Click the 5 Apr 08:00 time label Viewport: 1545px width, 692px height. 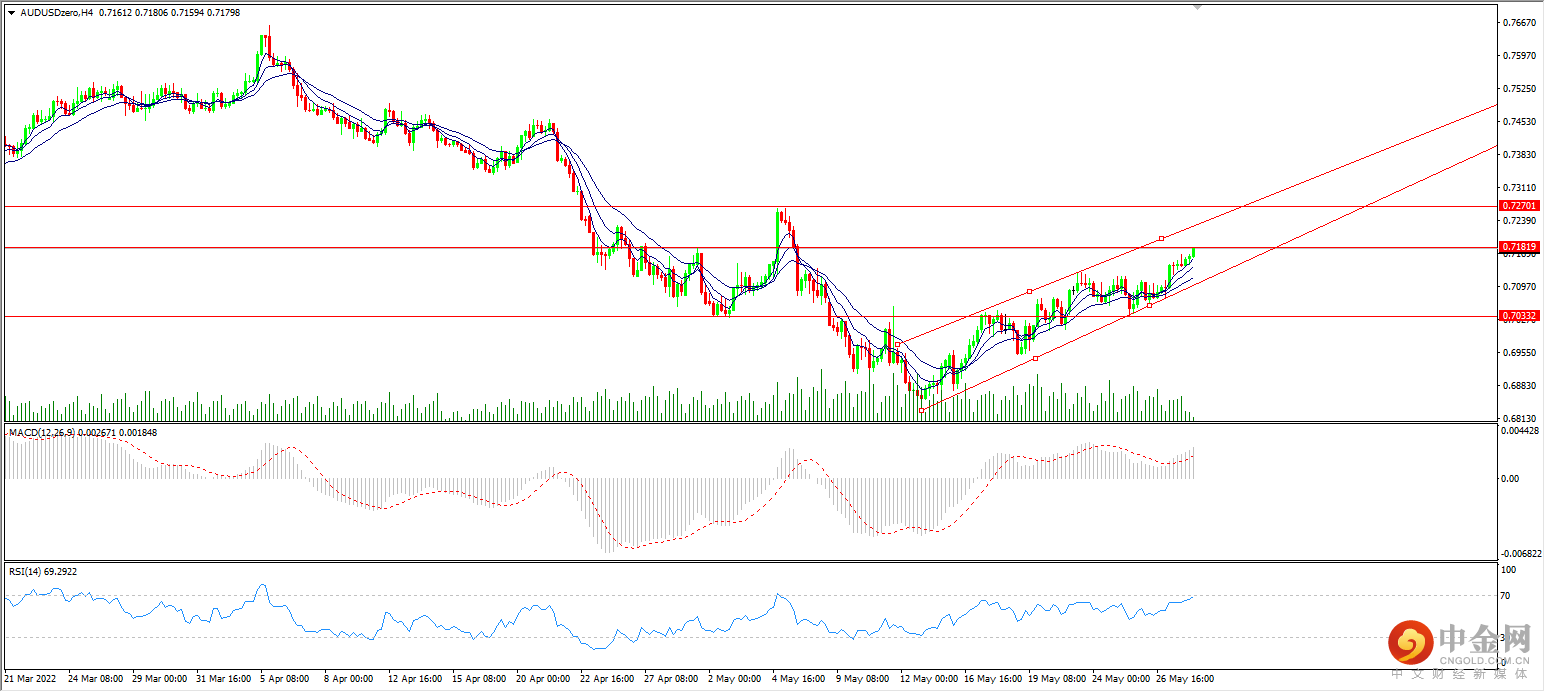coord(285,679)
